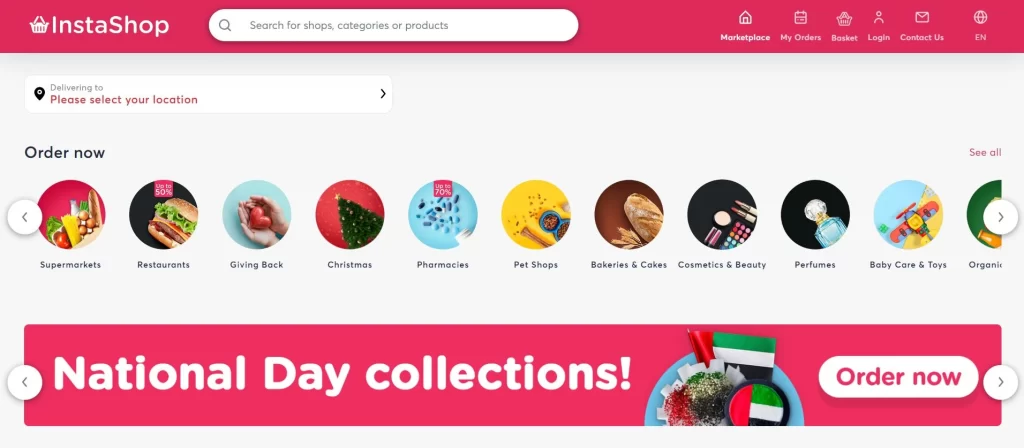Show next categories with right arrow

1000,217
